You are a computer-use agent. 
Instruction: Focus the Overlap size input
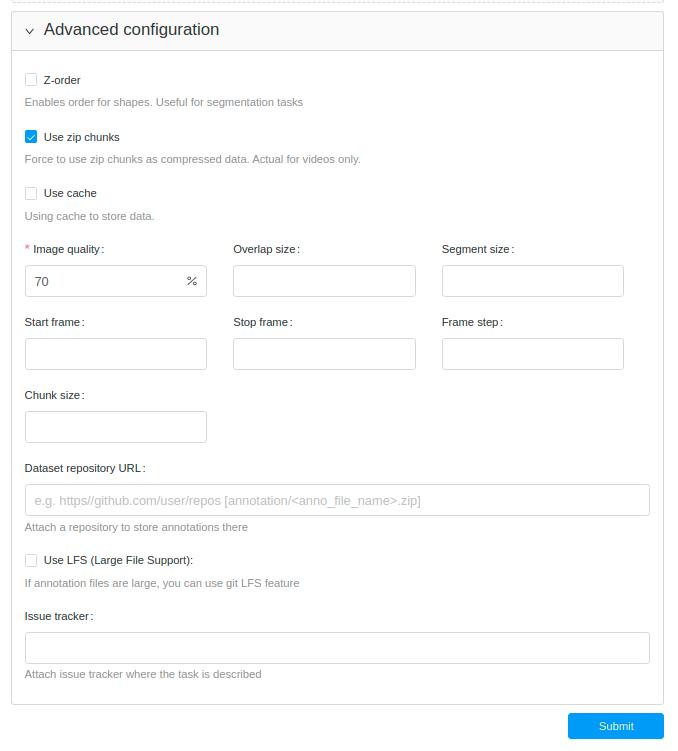pos(324,281)
